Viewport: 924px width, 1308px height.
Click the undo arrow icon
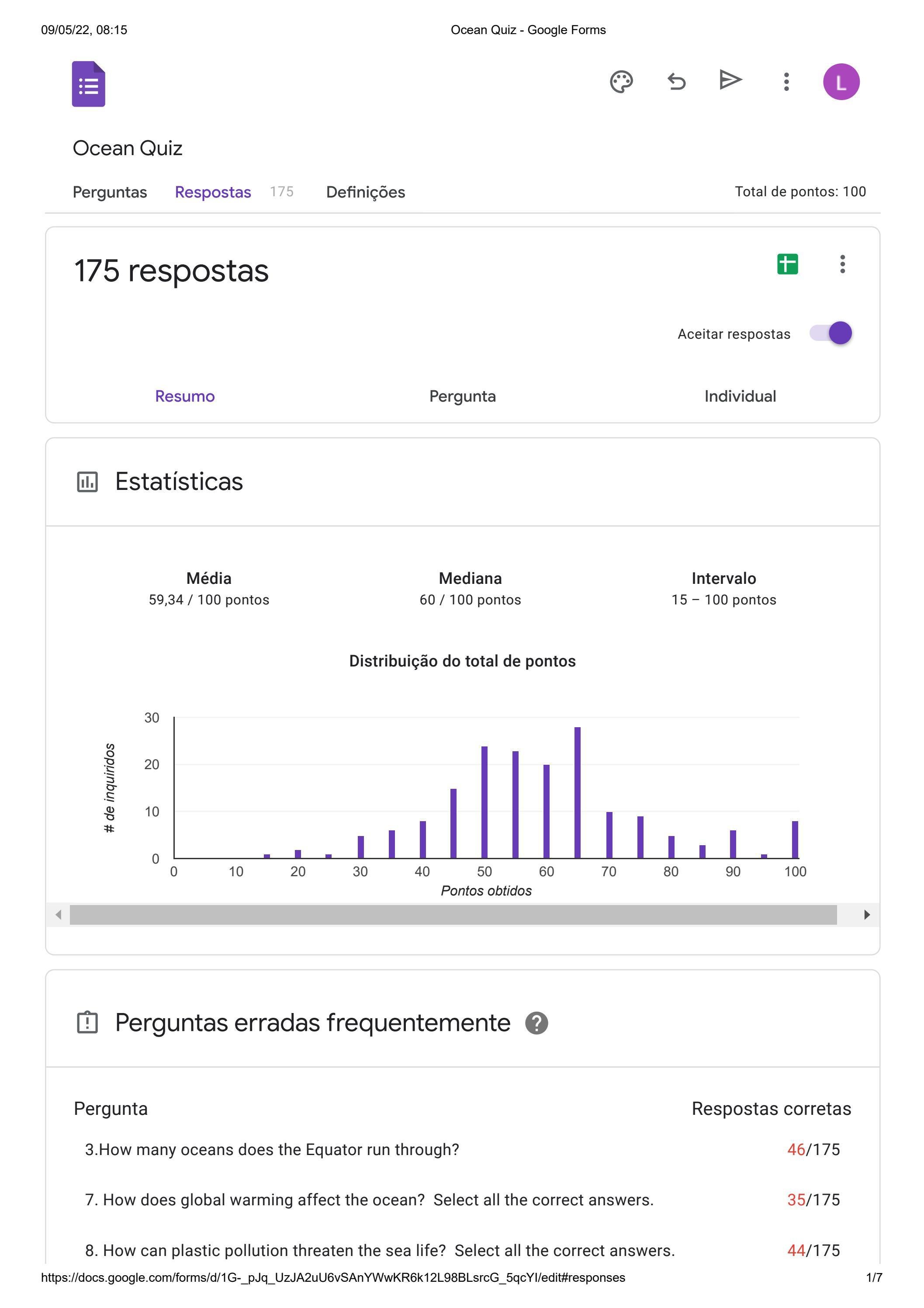pos(676,81)
